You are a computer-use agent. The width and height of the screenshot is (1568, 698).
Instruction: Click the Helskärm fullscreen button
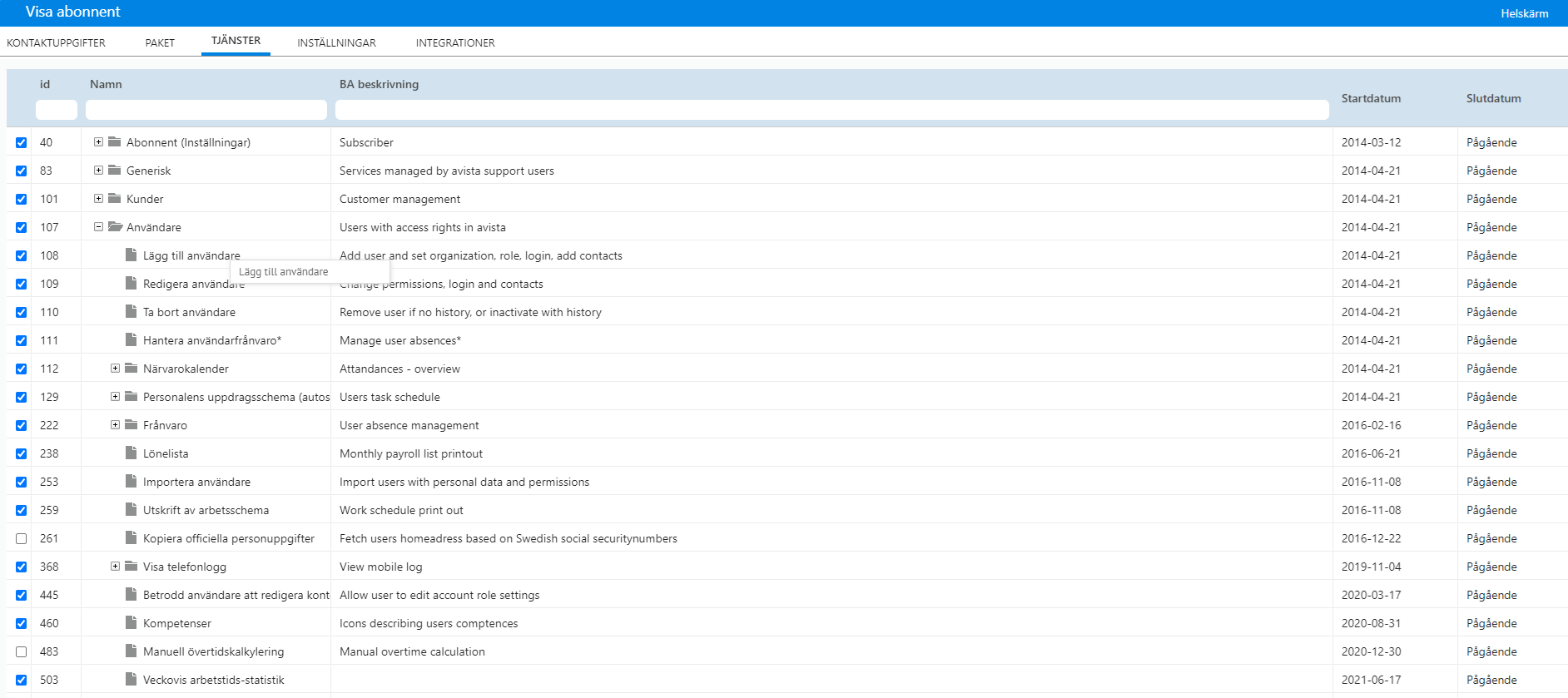[1525, 13]
